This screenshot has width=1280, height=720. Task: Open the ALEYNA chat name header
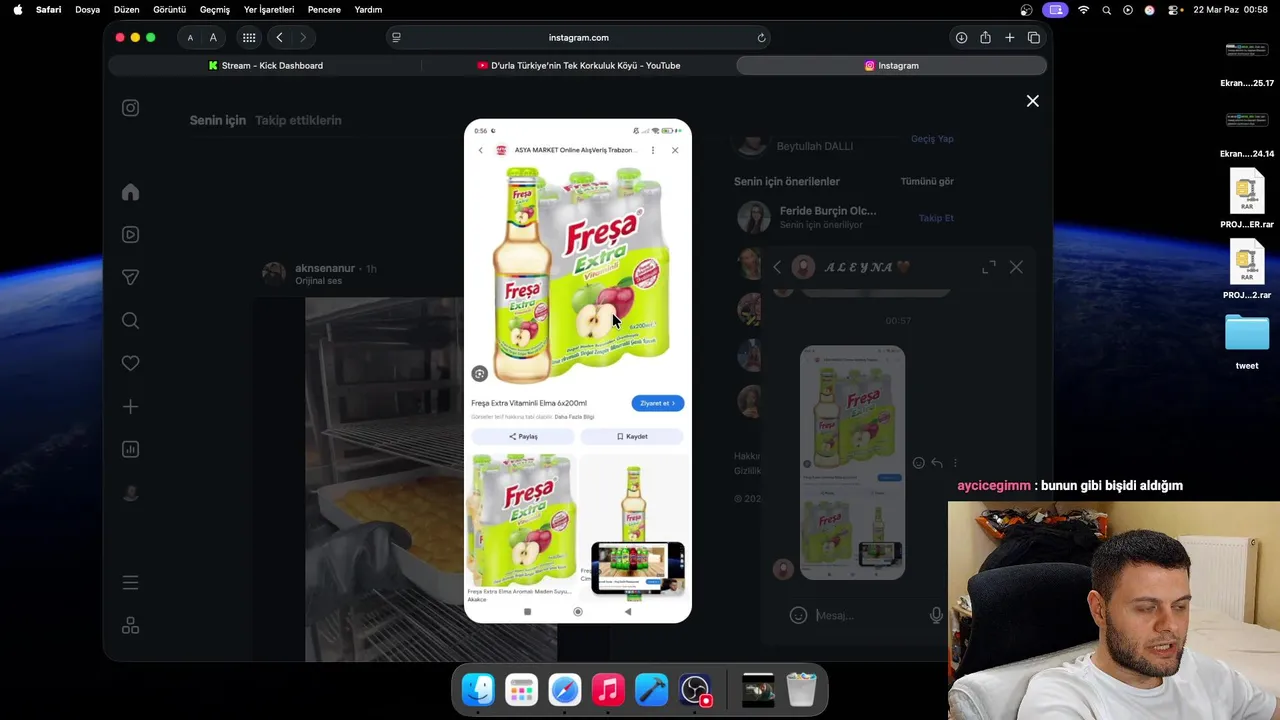[867, 267]
